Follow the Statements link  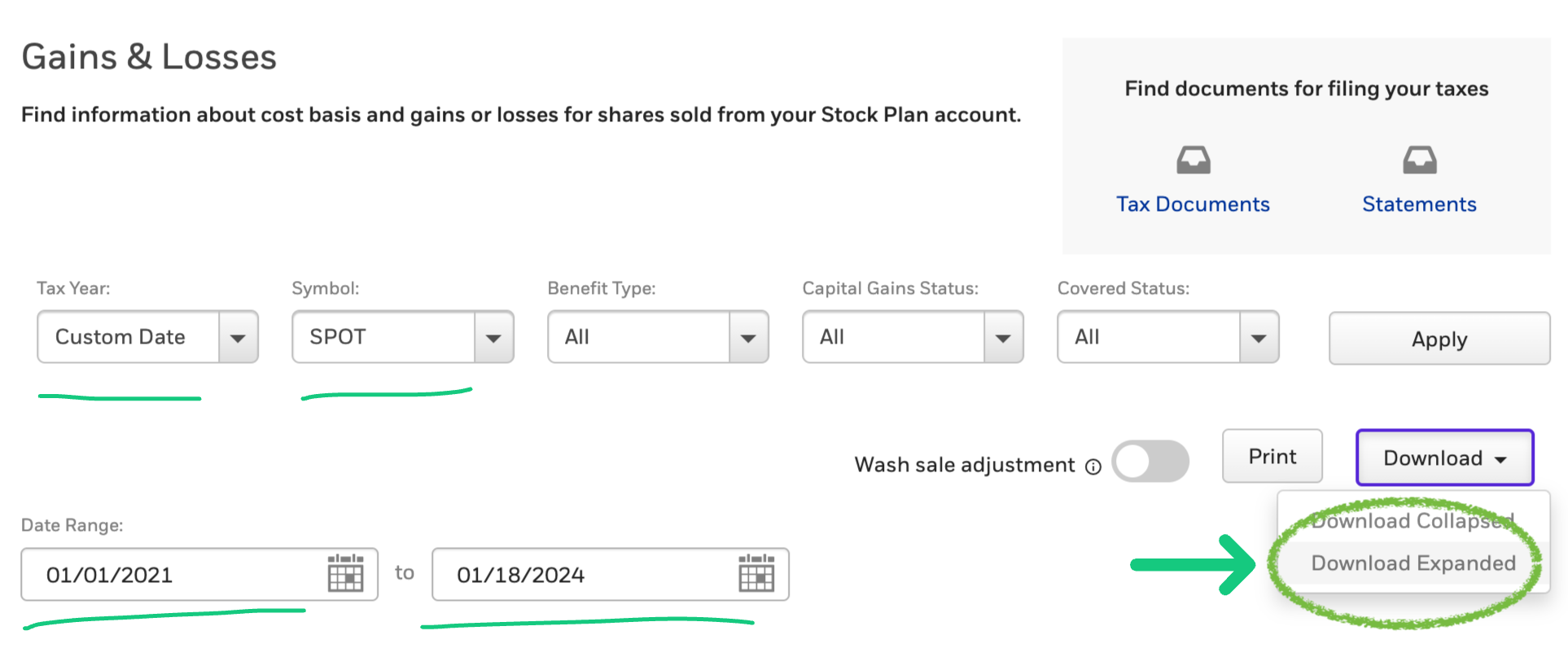point(1419,204)
